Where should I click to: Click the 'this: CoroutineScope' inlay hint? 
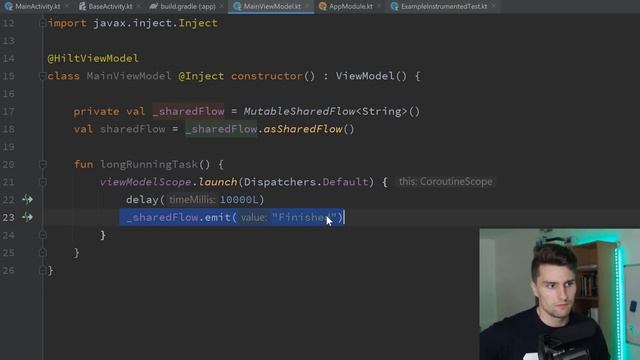coord(445,182)
